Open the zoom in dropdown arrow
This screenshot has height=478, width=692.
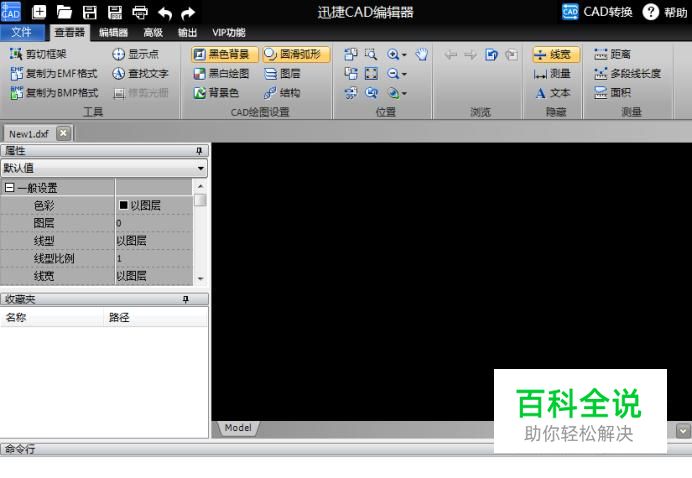pos(404,55)
